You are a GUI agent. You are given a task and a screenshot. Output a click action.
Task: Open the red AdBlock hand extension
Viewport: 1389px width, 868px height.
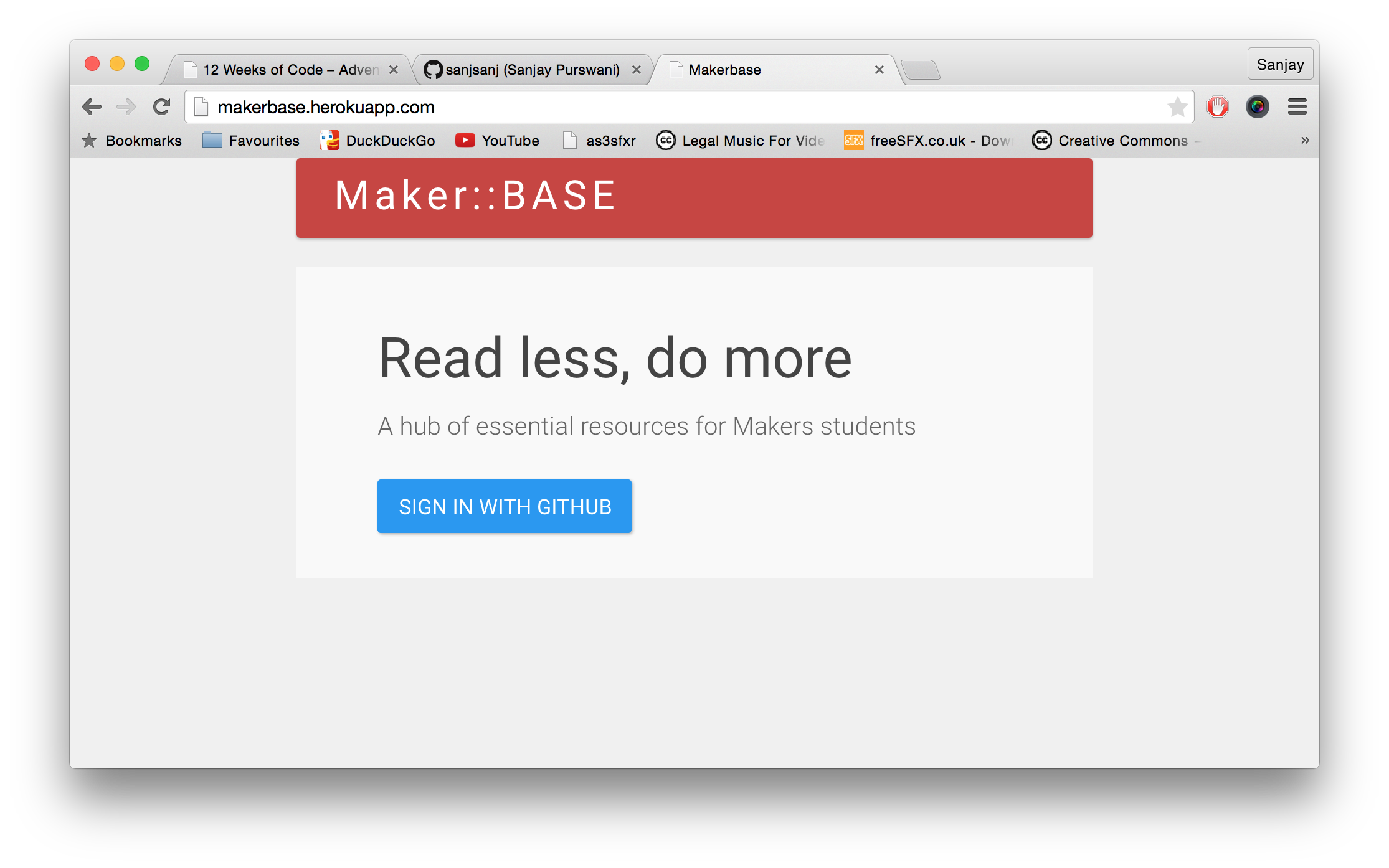tap(1217, 107)
